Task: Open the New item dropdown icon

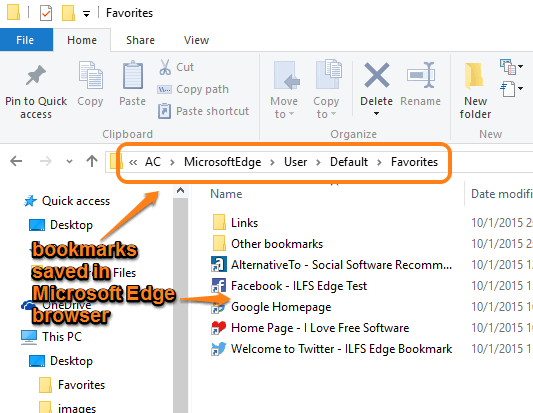Action: (511, 67)
